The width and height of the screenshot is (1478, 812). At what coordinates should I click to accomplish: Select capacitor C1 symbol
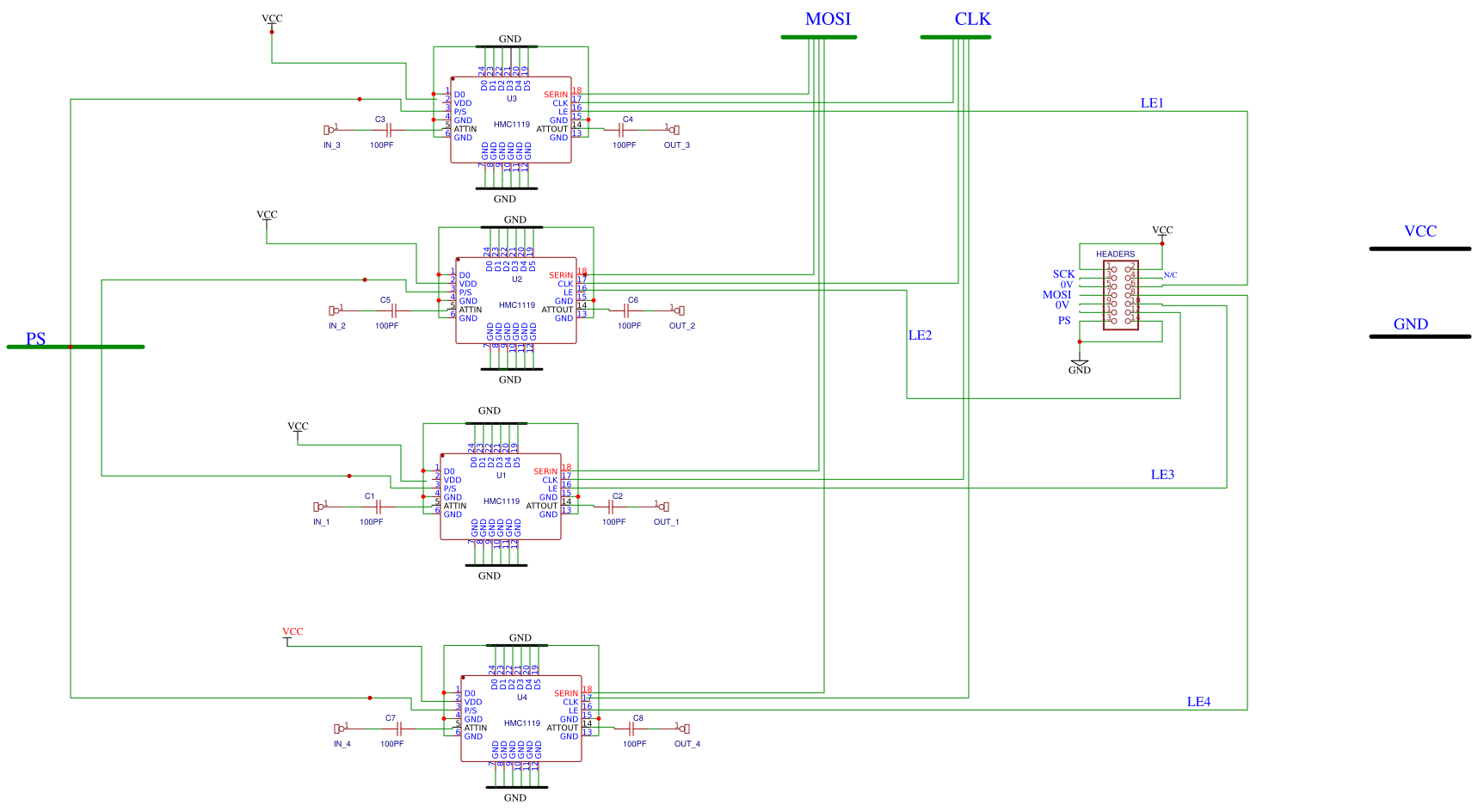(379, 507)
